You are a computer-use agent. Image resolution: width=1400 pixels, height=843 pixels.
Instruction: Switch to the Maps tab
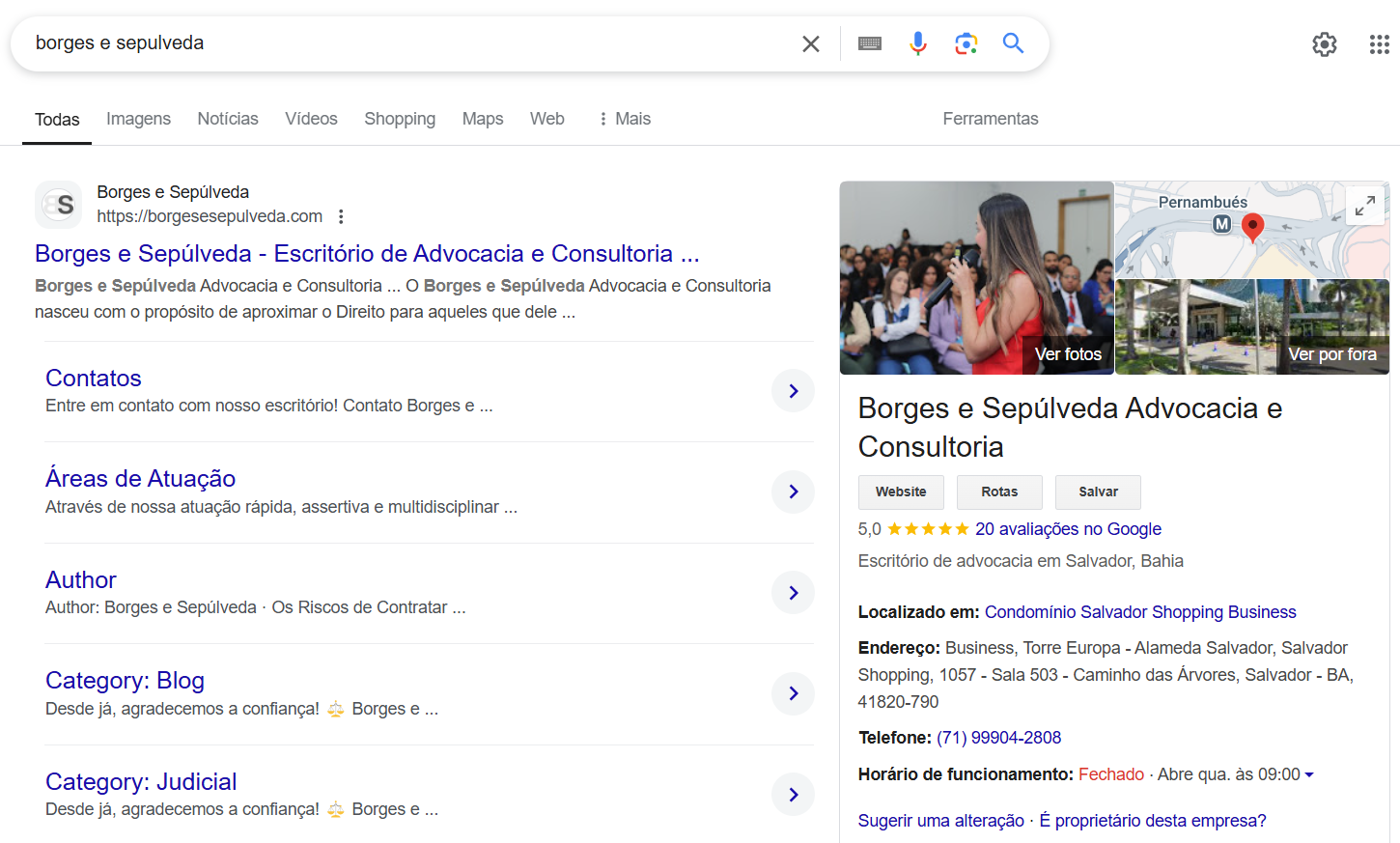pyautogui.click(x=483, y=119)
